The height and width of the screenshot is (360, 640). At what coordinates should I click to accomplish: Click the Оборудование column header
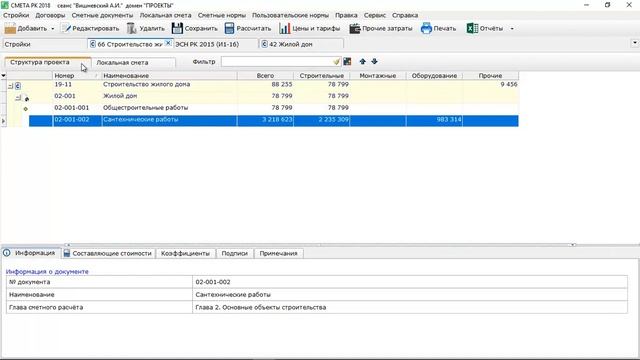[434, 76]
